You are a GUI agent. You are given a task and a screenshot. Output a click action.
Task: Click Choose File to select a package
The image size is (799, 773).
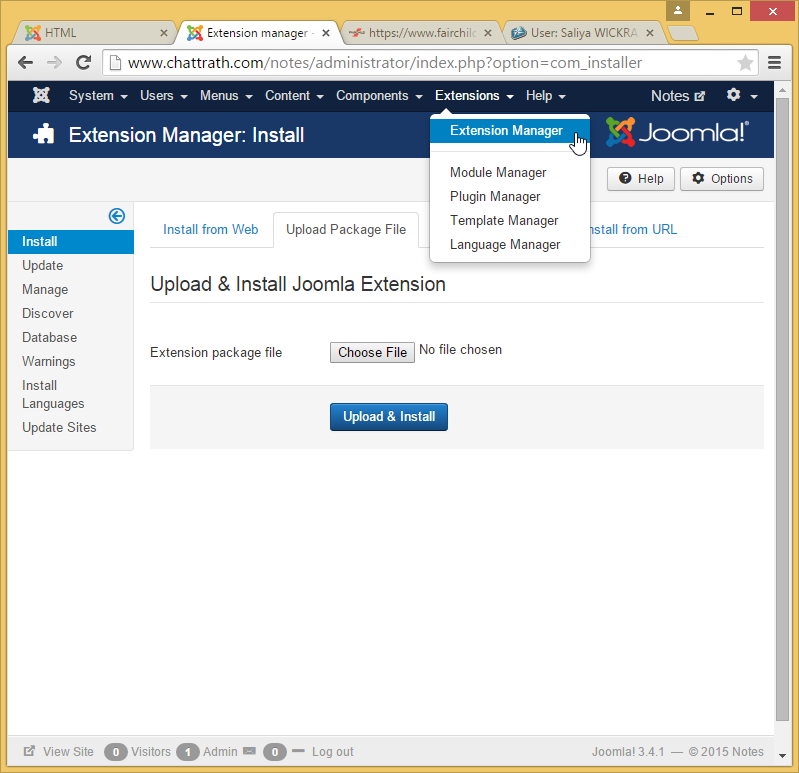coord(372,352)
